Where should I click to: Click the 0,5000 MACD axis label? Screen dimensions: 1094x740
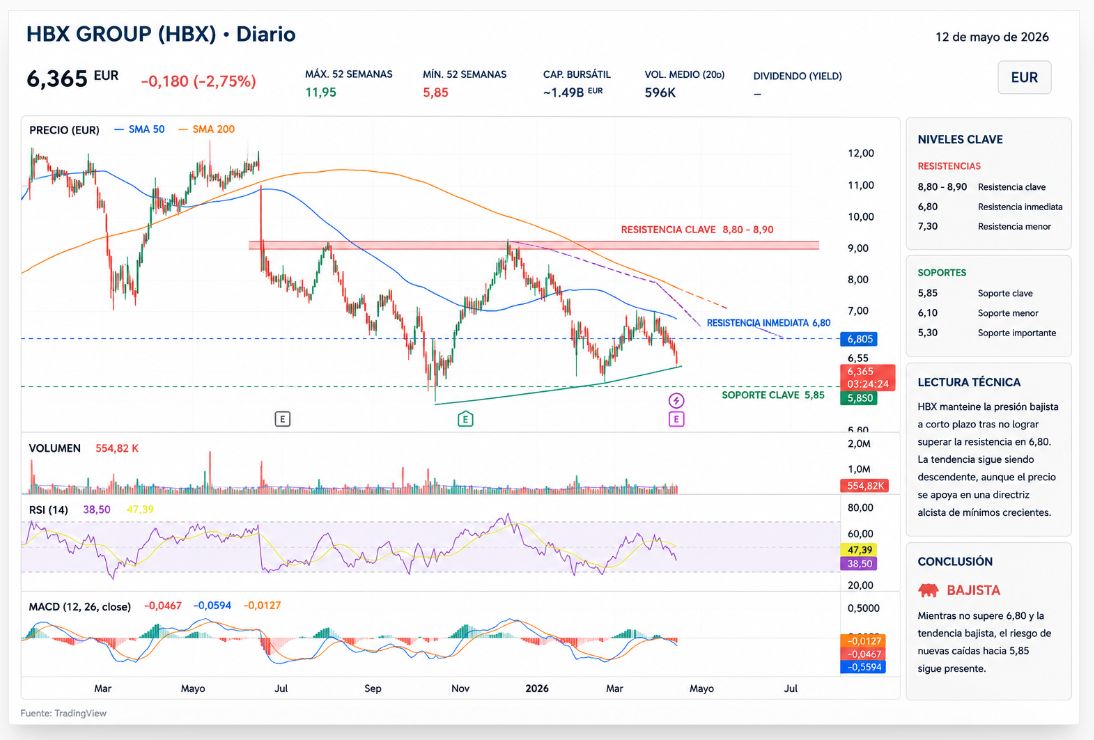[x=863, y=608]
